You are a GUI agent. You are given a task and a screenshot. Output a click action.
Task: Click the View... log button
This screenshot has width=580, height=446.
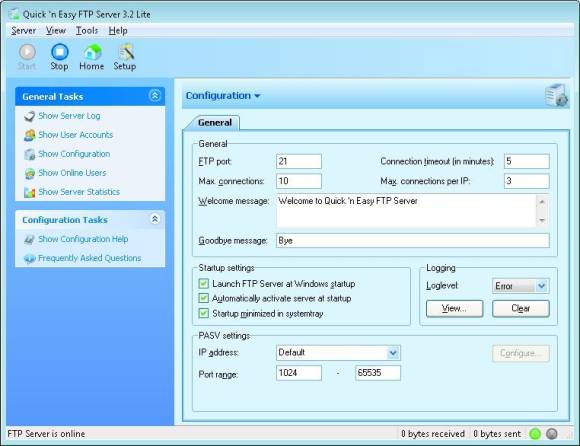(454, 308)
